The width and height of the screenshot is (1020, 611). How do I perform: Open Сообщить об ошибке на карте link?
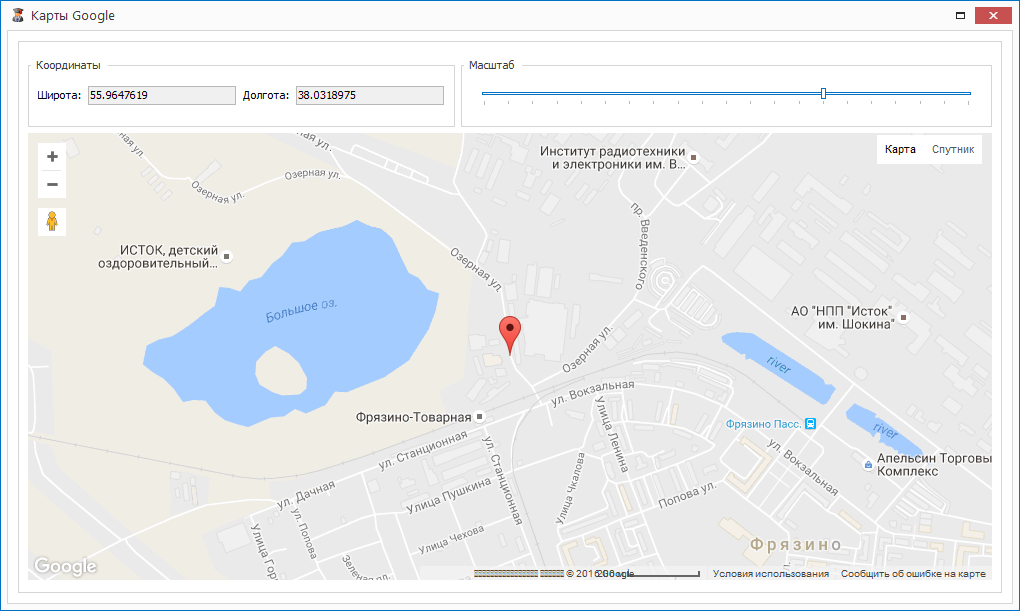click(913, 574)
